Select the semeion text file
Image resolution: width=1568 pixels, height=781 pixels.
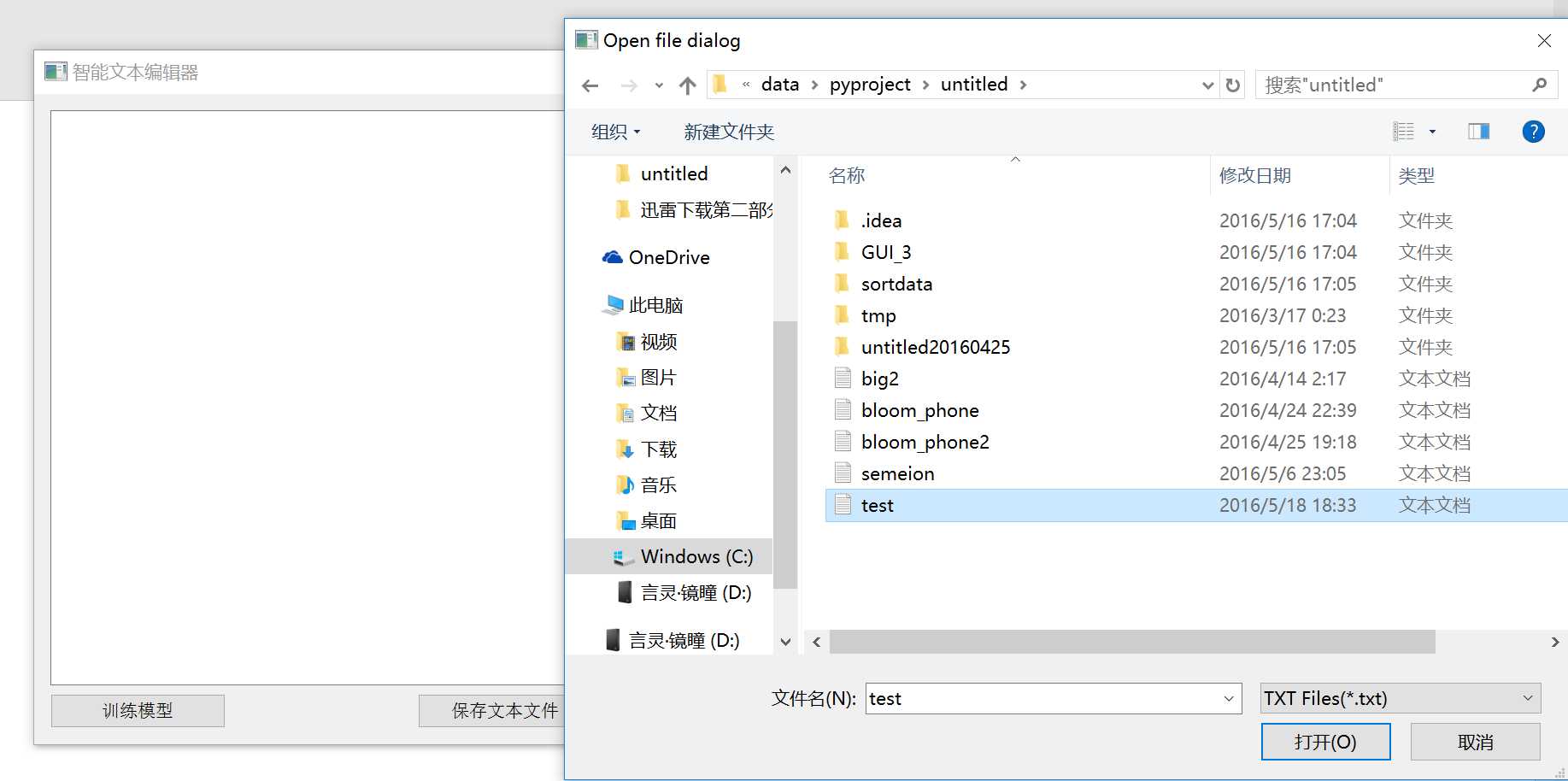[x=897, y=473]
